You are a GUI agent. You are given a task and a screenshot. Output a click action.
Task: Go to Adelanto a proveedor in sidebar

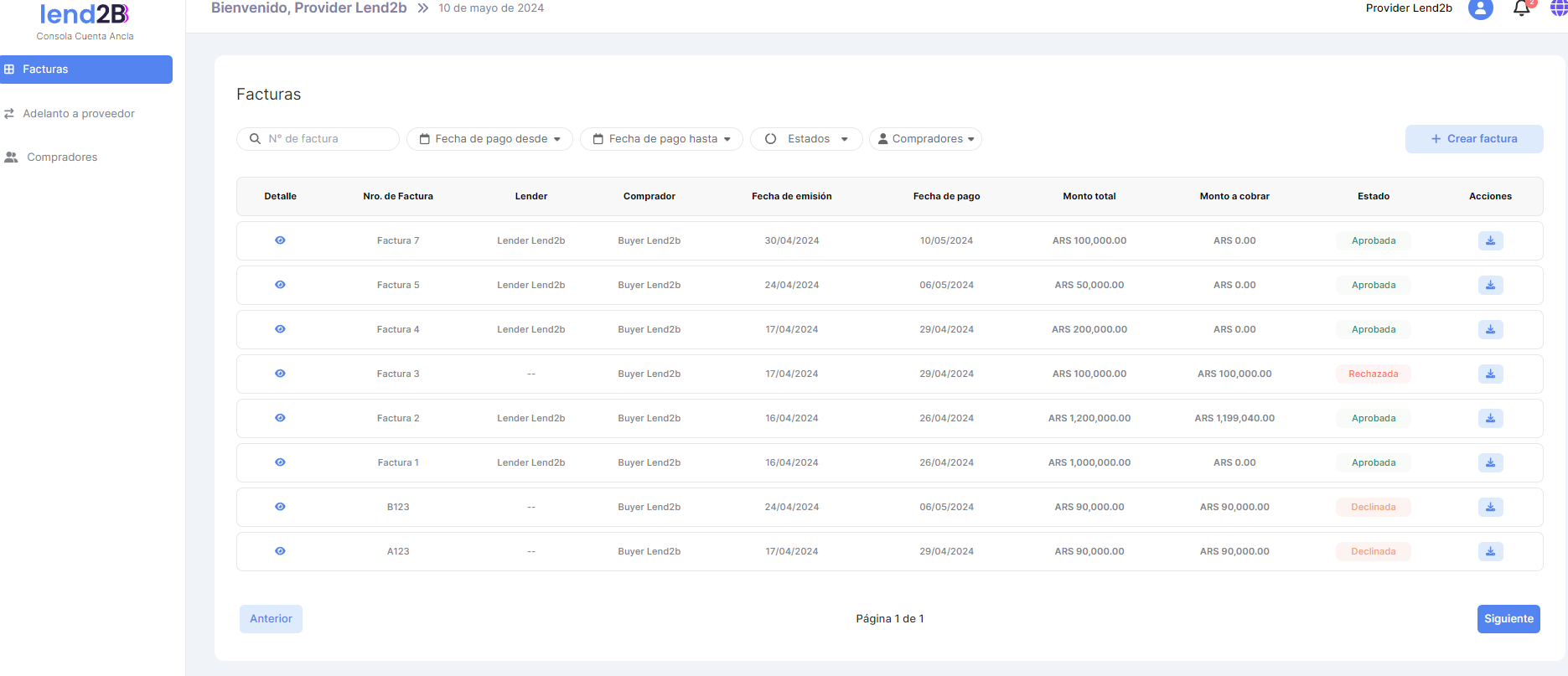tap(79, 114)
